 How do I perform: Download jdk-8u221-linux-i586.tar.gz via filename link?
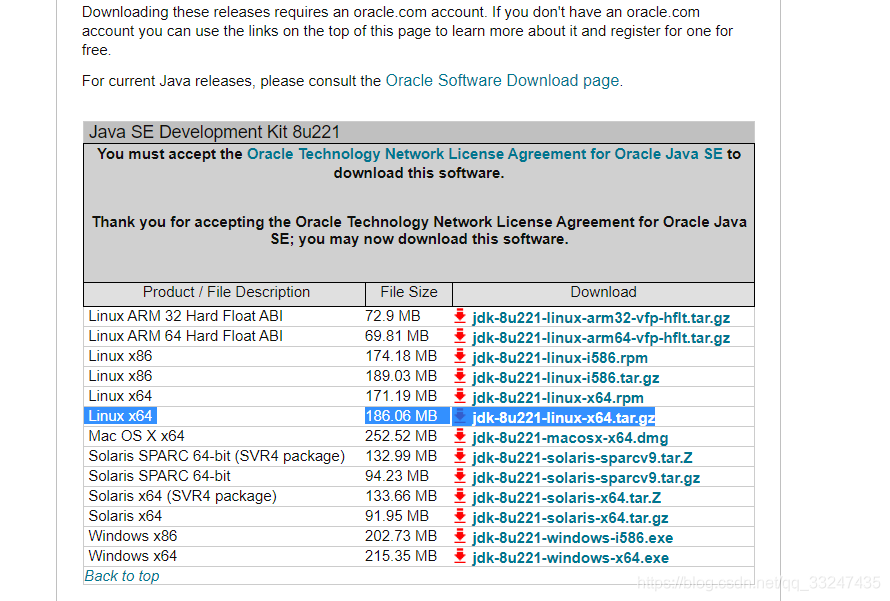pyautogui.click(x=566, y=378)
